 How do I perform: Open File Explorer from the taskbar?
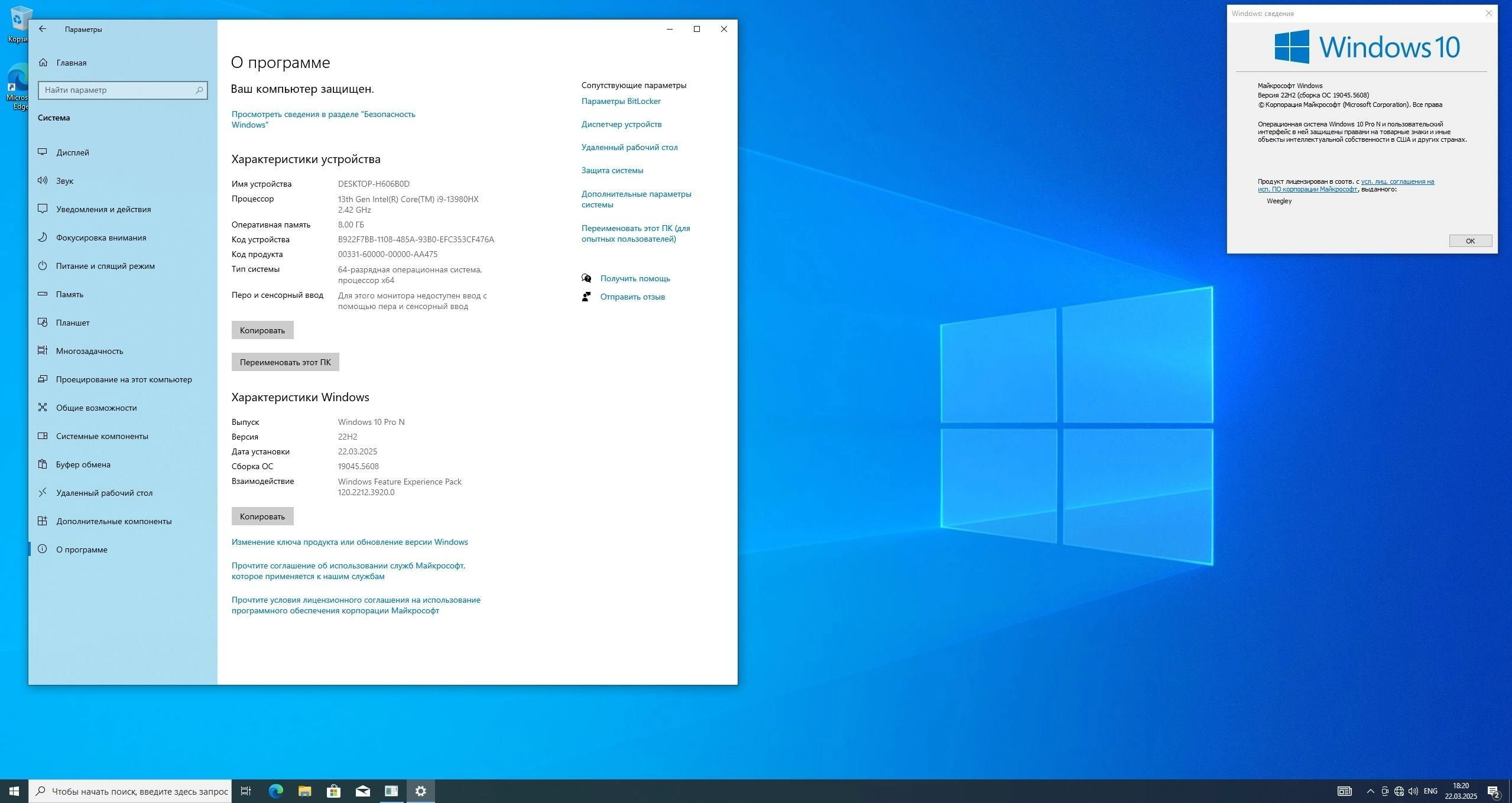coord(304,791)
